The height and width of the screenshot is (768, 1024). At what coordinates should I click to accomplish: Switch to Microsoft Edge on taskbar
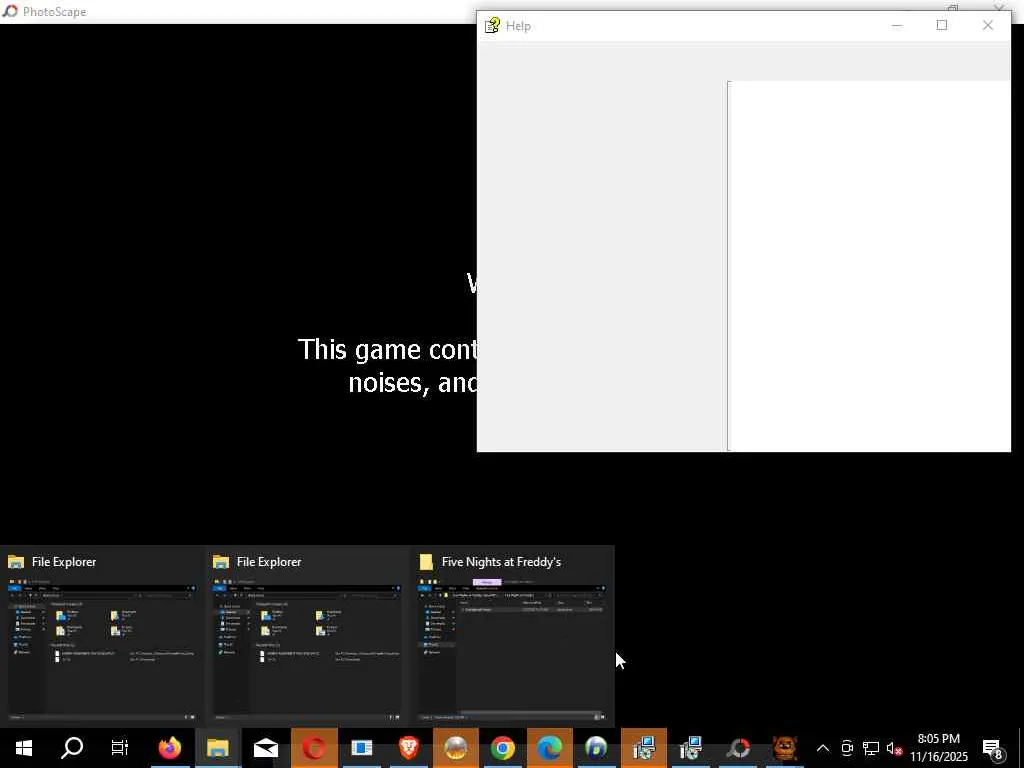(550, 748)
